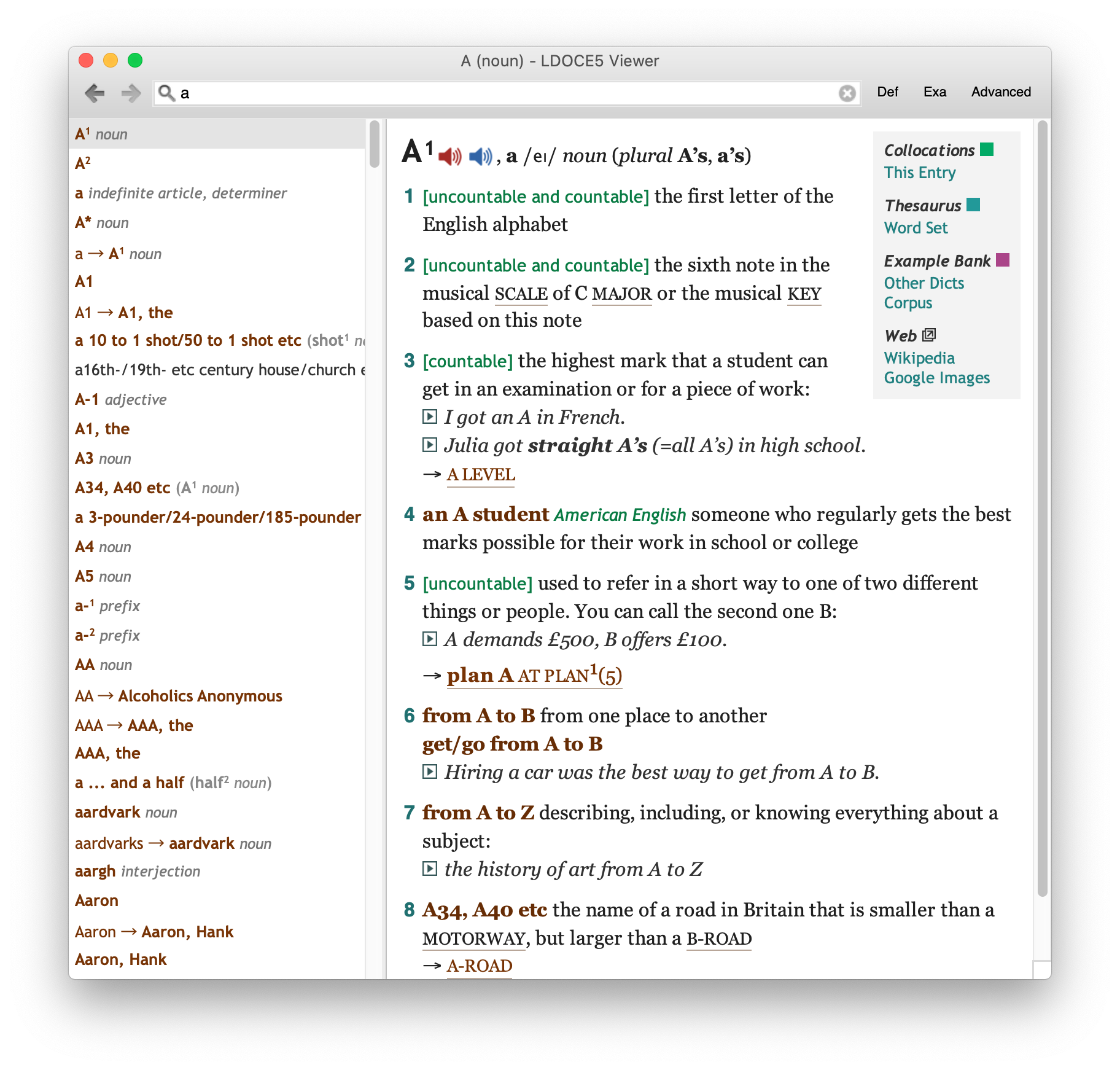Image resolution: width=1120 pixels, height=1070 pixels.
Task: Select 'a 10 to 1 shot/50 to 1 shot etc'
Action: point(217,340)
